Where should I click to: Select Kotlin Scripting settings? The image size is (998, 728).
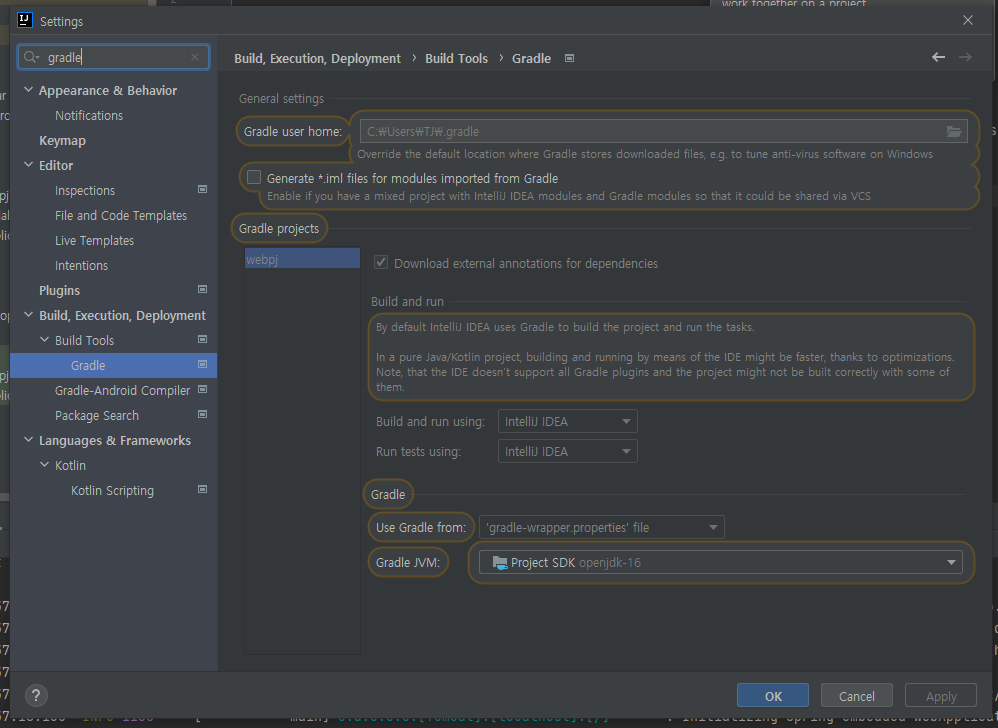click(112, 491)
